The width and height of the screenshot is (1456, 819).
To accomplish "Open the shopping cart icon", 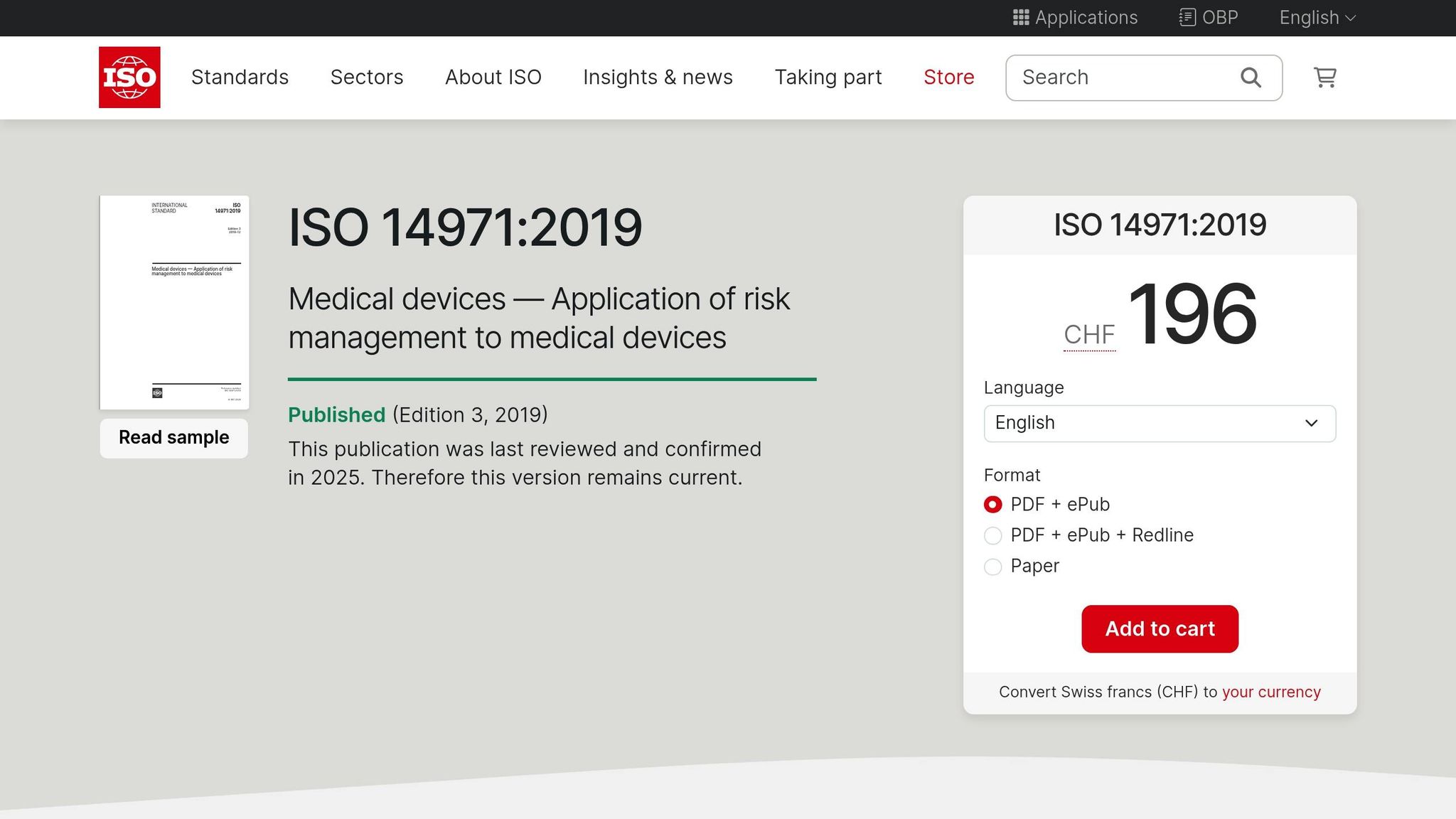I will [1324, 77].
